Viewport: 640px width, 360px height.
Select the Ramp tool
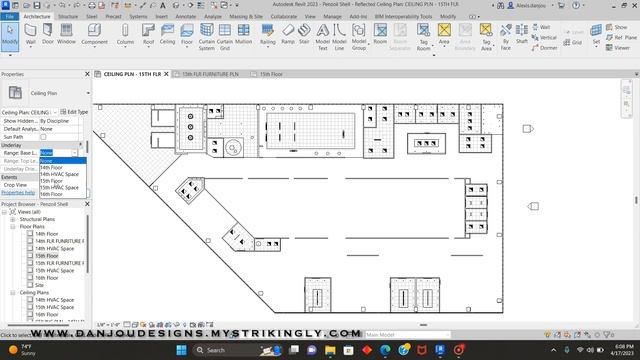click(x=288, y=34)
